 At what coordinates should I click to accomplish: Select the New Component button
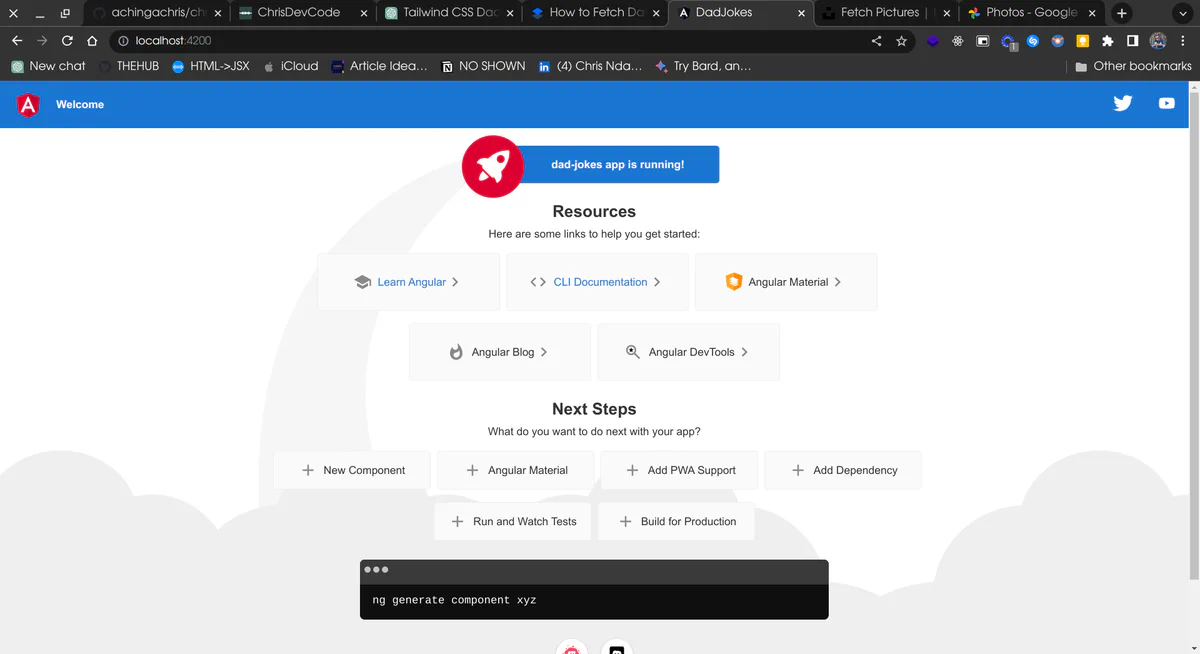click(352, 470)
